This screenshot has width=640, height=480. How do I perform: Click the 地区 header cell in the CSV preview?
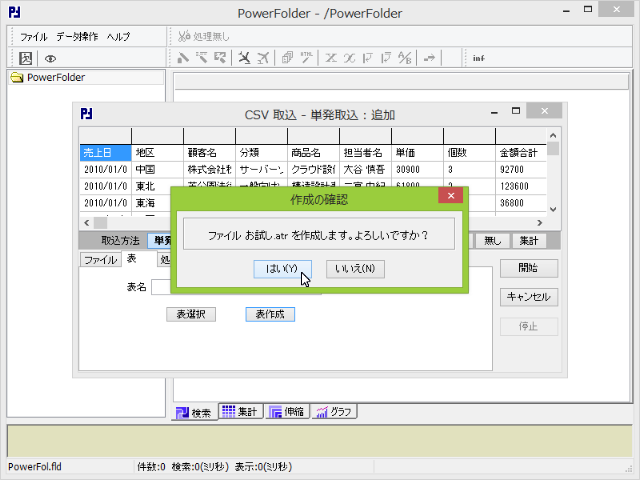click(x=157, y=153)
